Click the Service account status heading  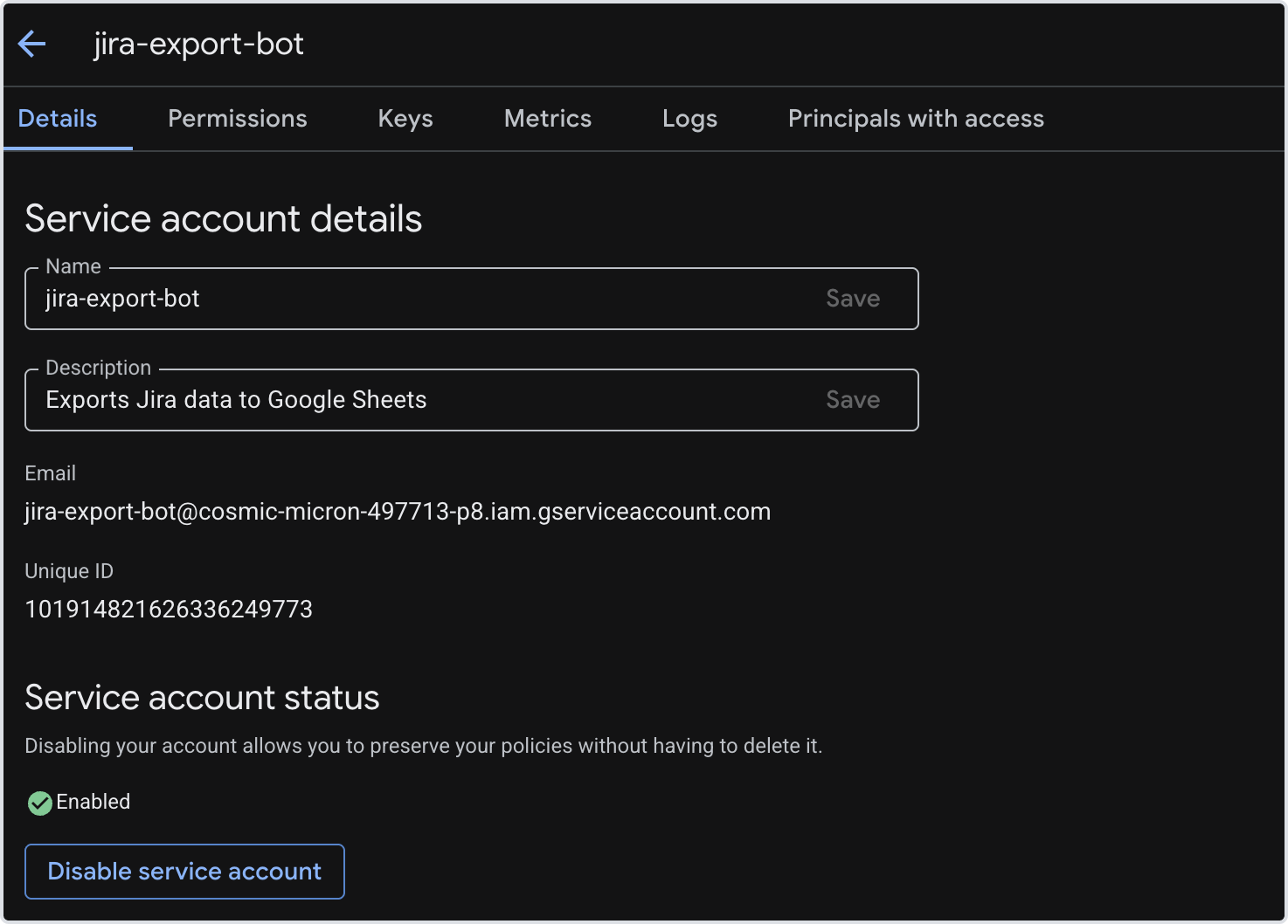coord(202,698)
